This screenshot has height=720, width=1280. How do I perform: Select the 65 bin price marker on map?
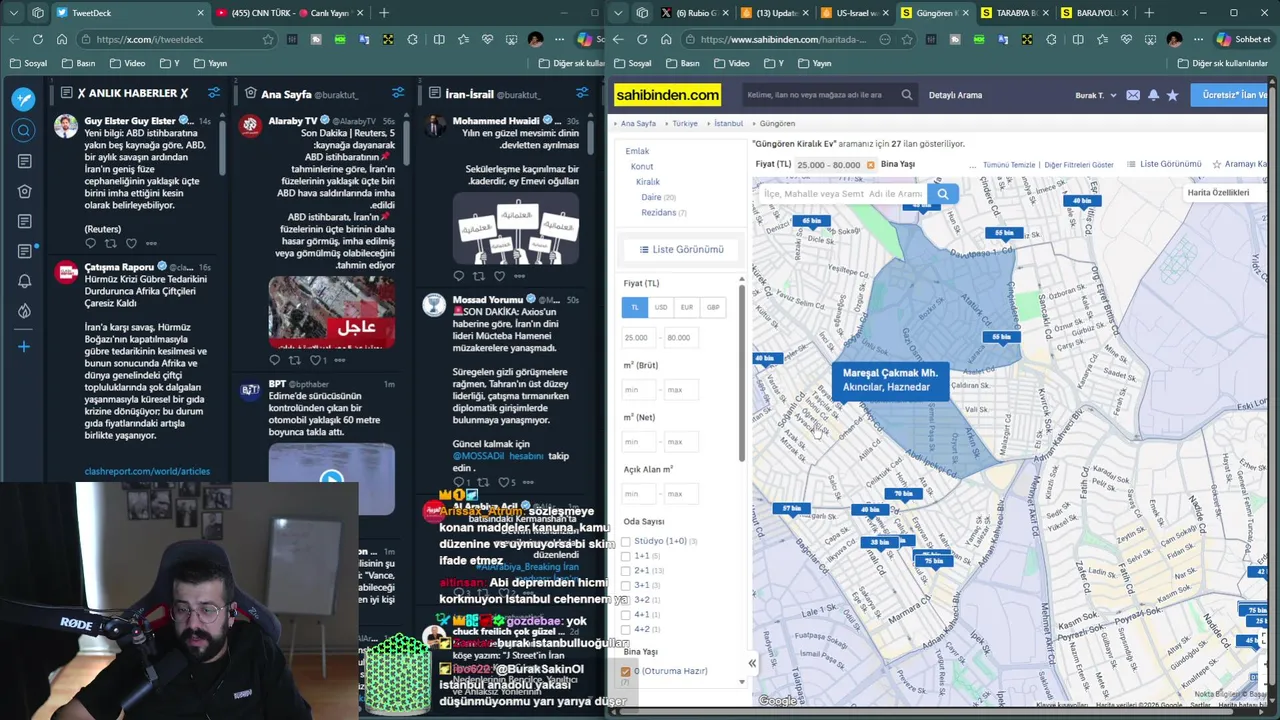[811, 221]
